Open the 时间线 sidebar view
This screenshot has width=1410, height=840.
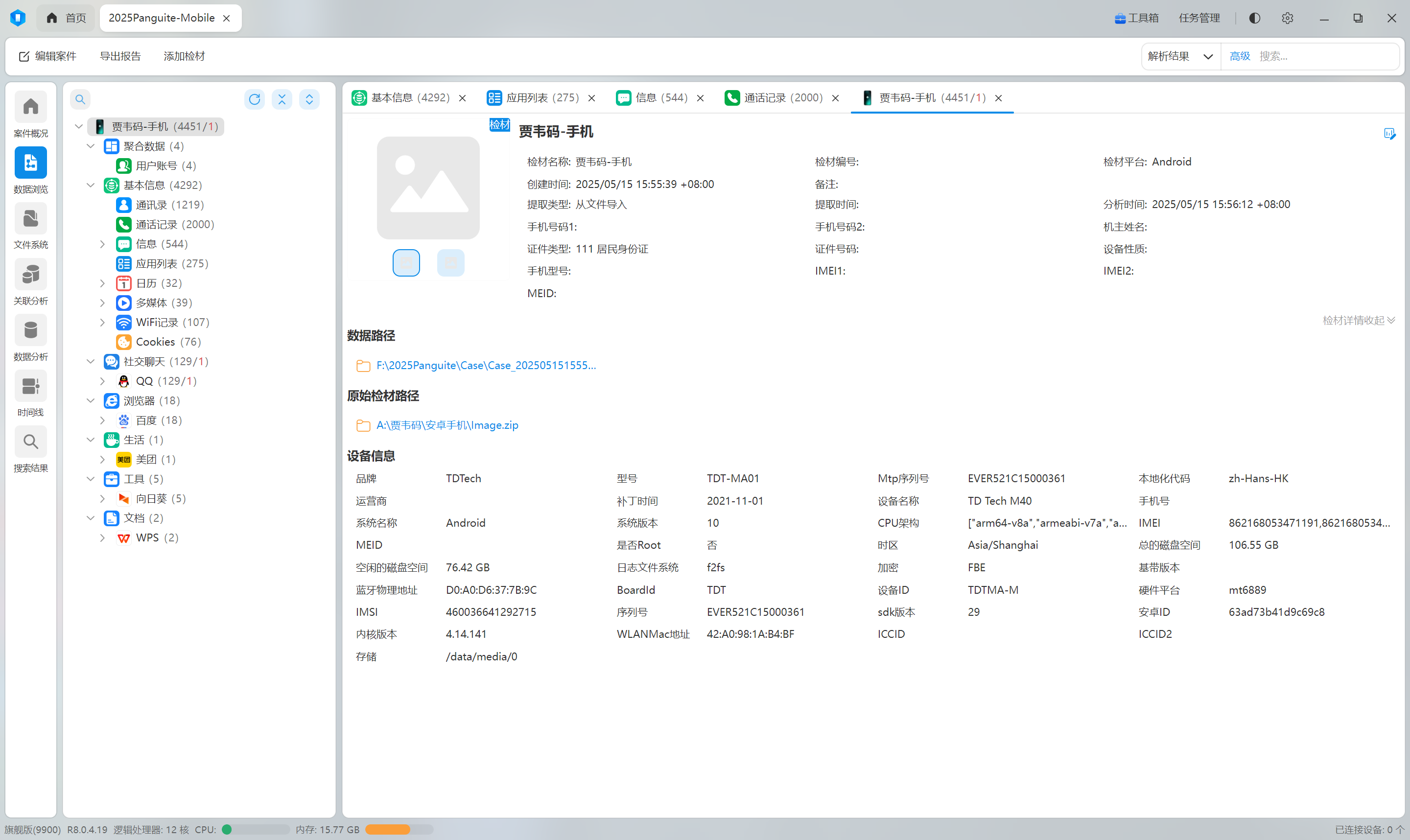(30, 387)
